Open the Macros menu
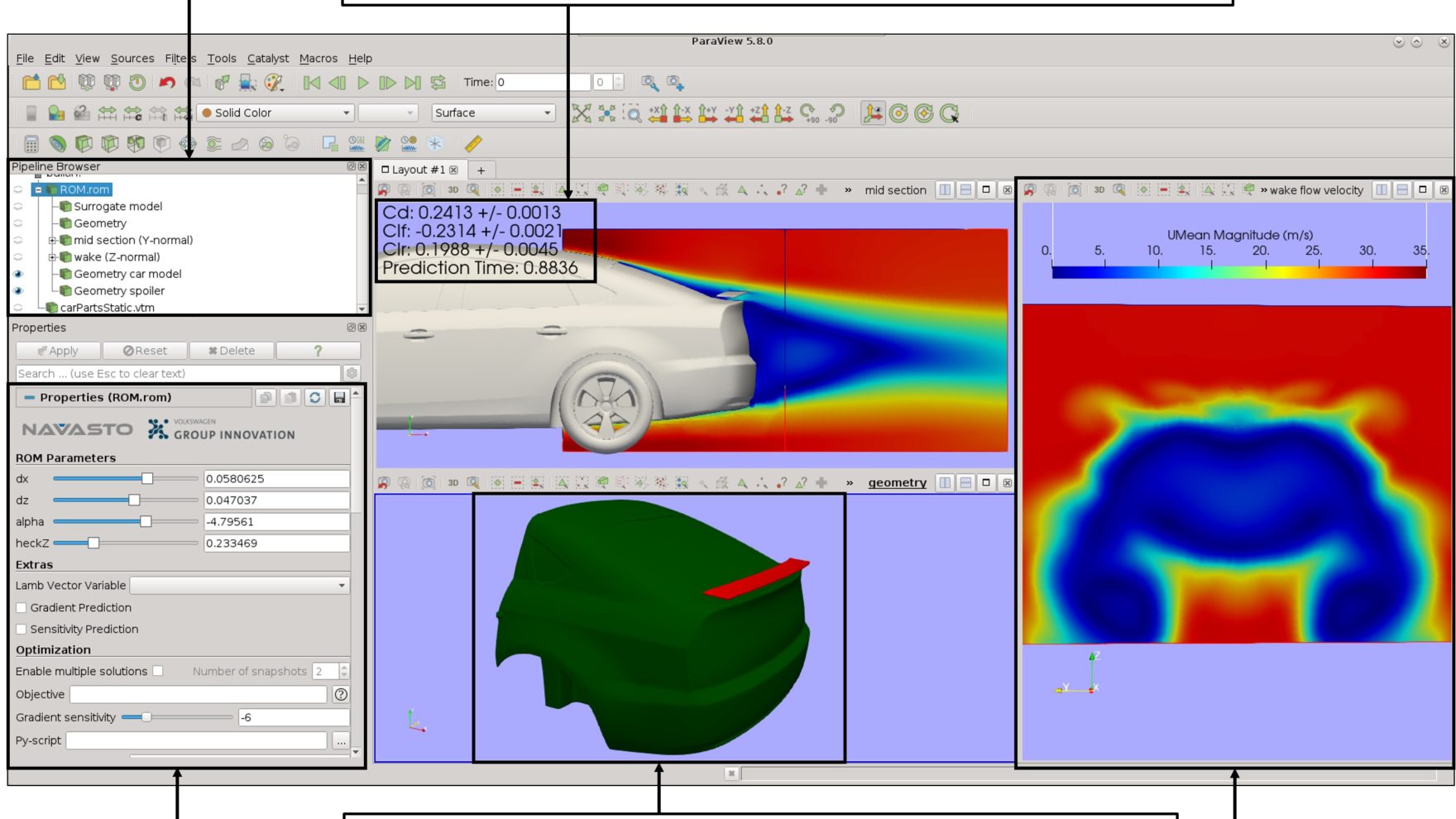Viewport: 1456px width, 819px height. [318, 58]
